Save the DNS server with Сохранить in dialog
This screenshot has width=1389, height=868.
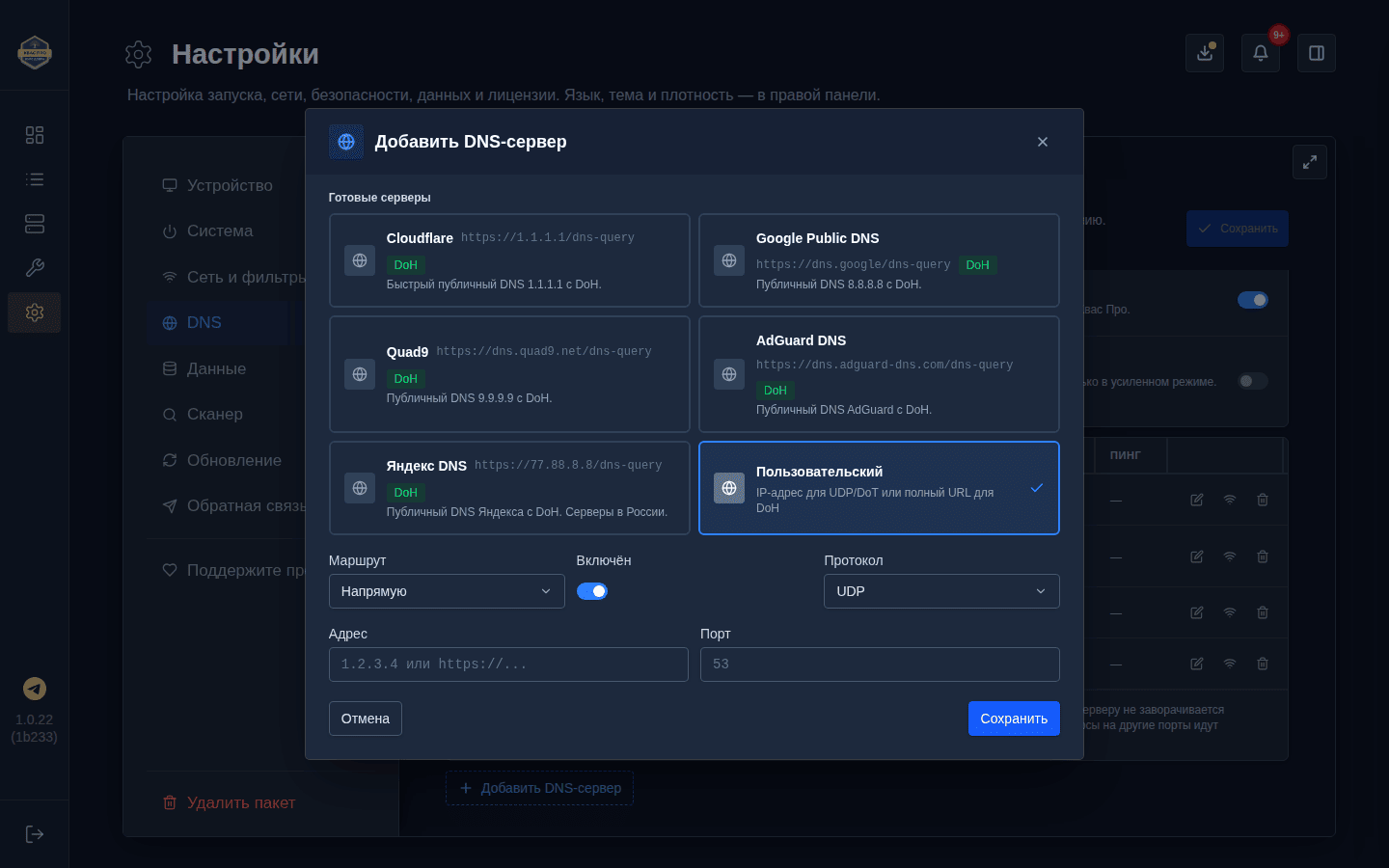1014,719
